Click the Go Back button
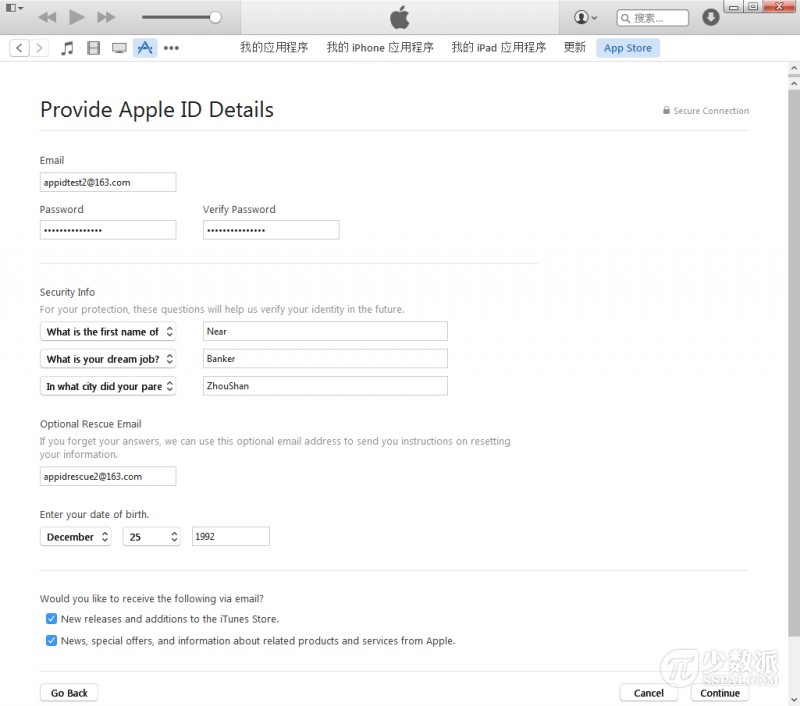The width and height of the screenshot is (800, 706). point(69,693)
